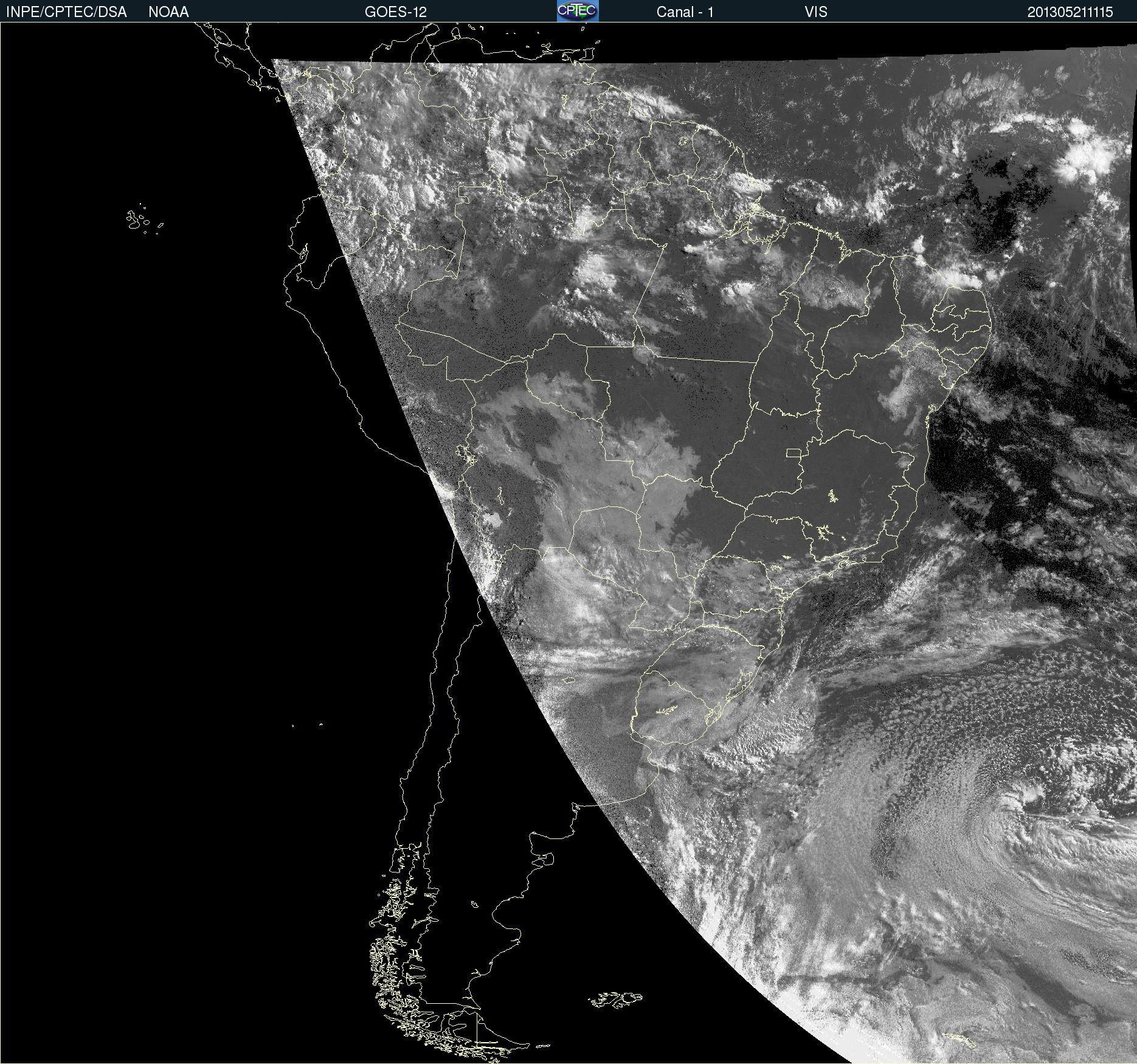The height and width of the screenshot is (1064, 1137).
Task: Click the 201305211115 timestamp
Action: click(1070, 12)
